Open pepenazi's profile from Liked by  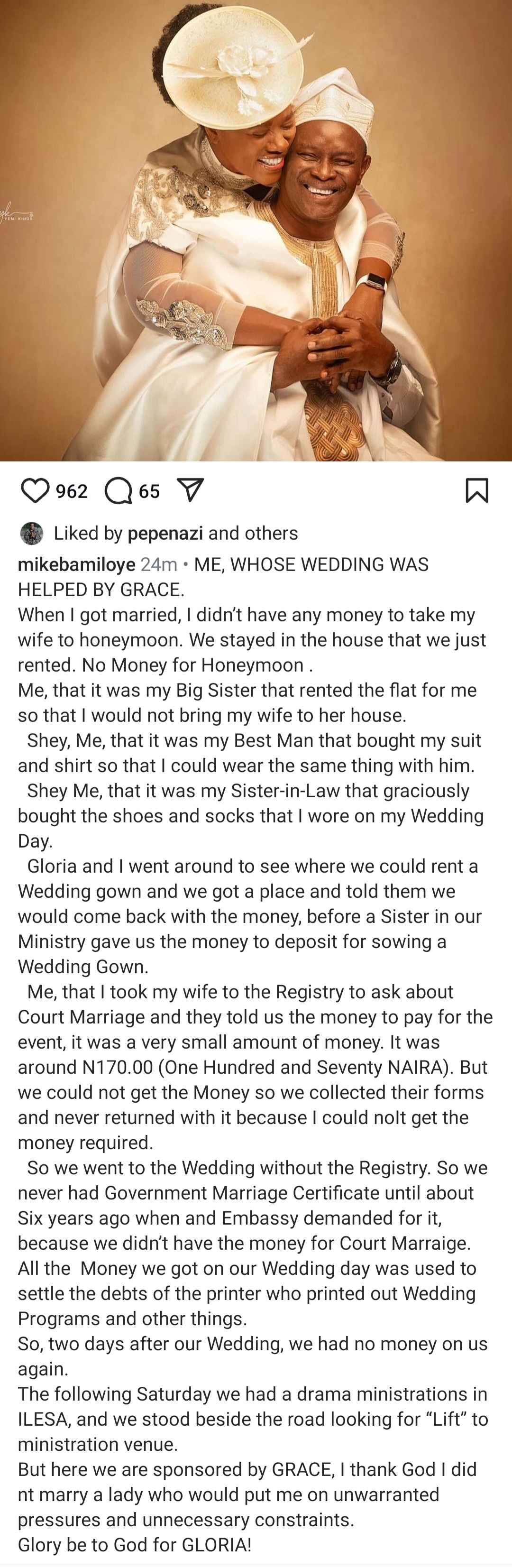(165, 534)
